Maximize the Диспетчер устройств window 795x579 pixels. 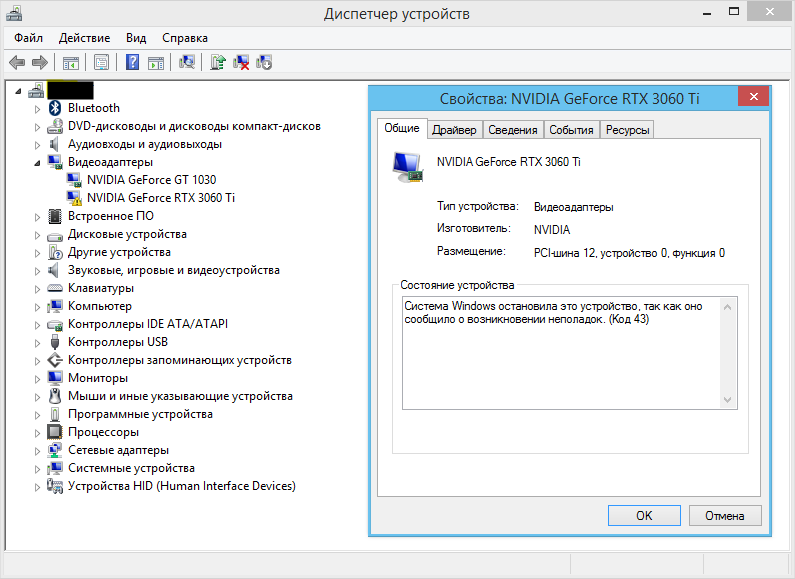tap(734, 12)
